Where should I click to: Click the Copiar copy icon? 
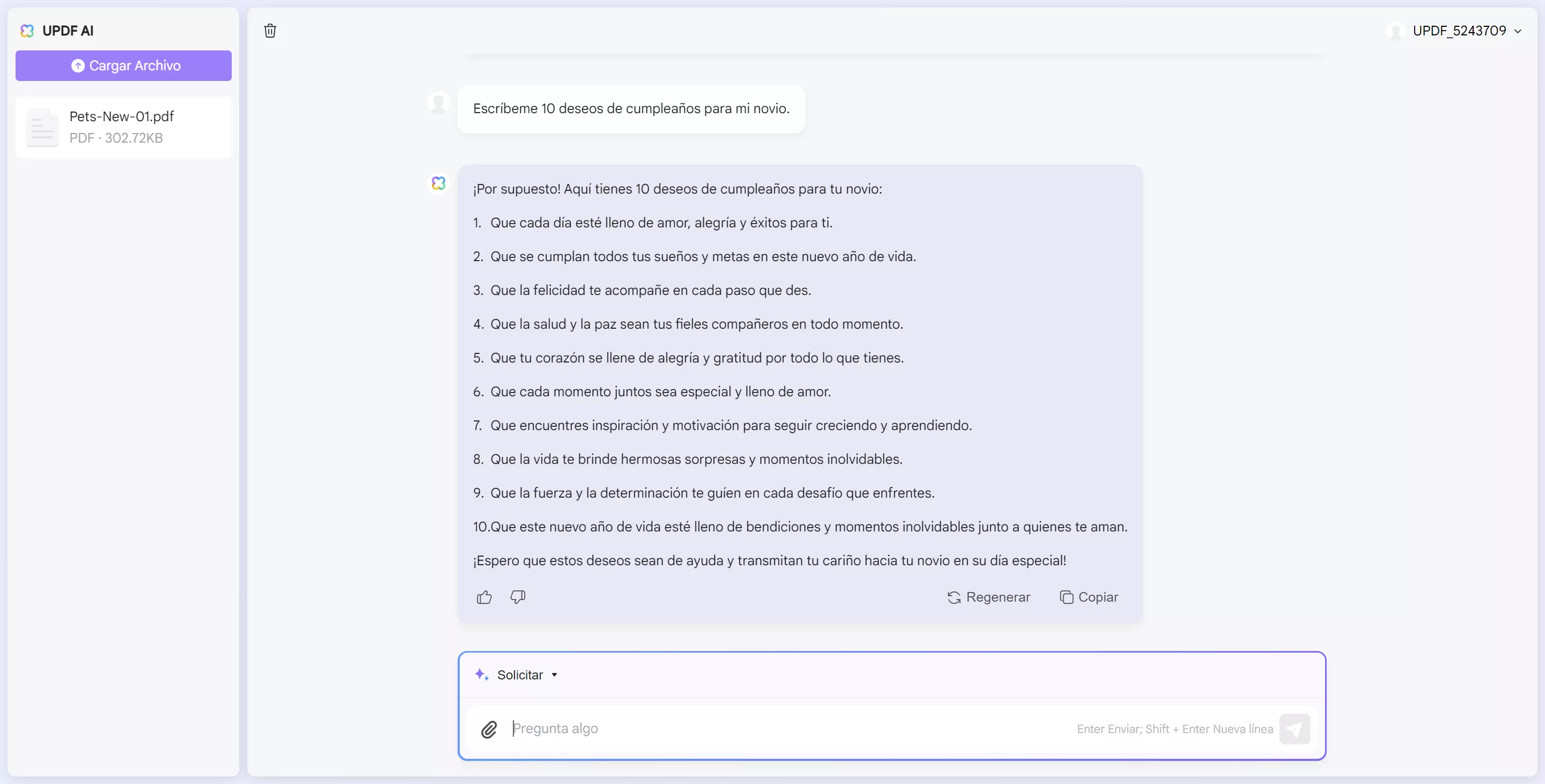coord(1066,597)
